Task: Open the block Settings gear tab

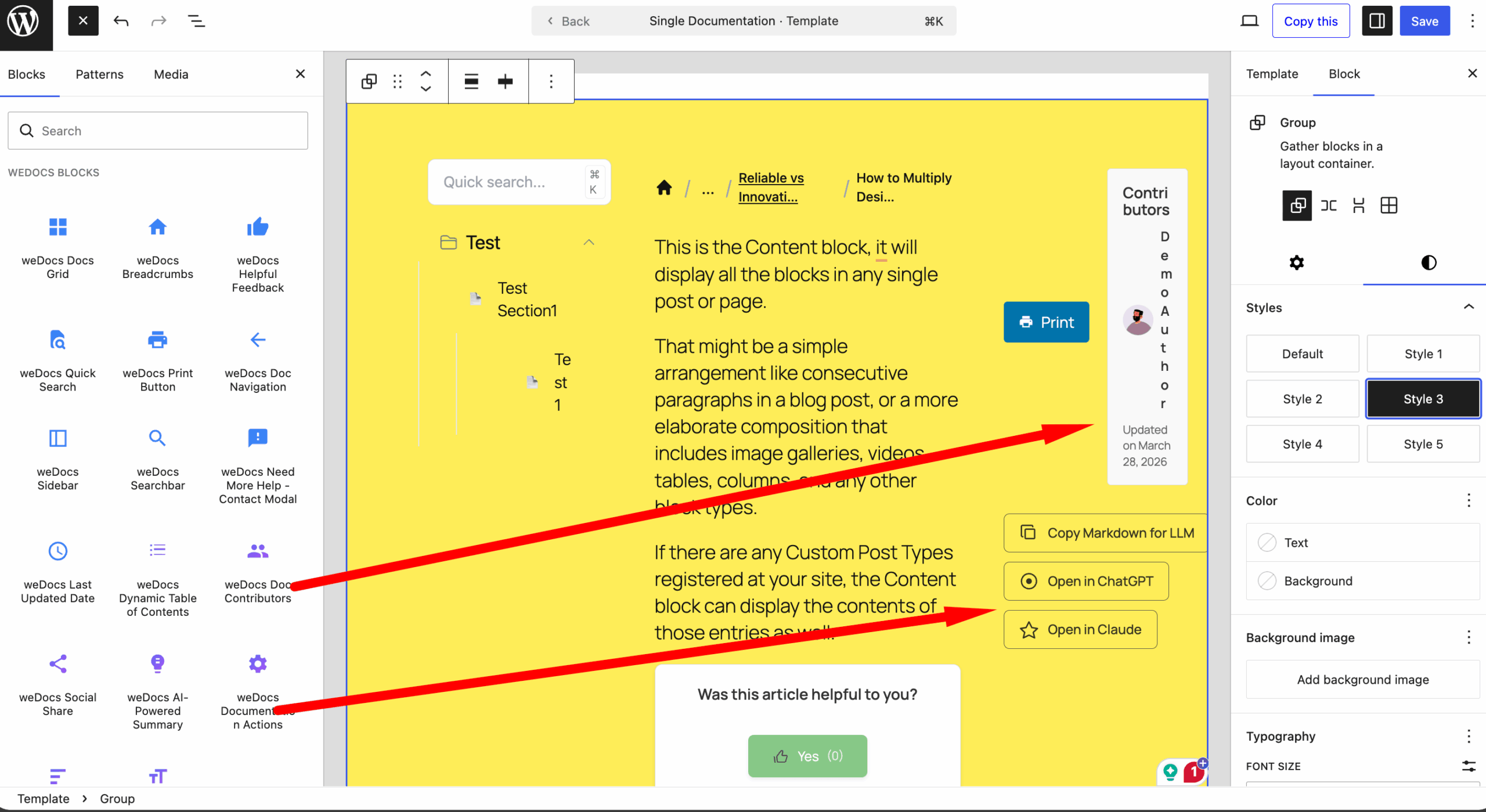Action: [1296, 262]
